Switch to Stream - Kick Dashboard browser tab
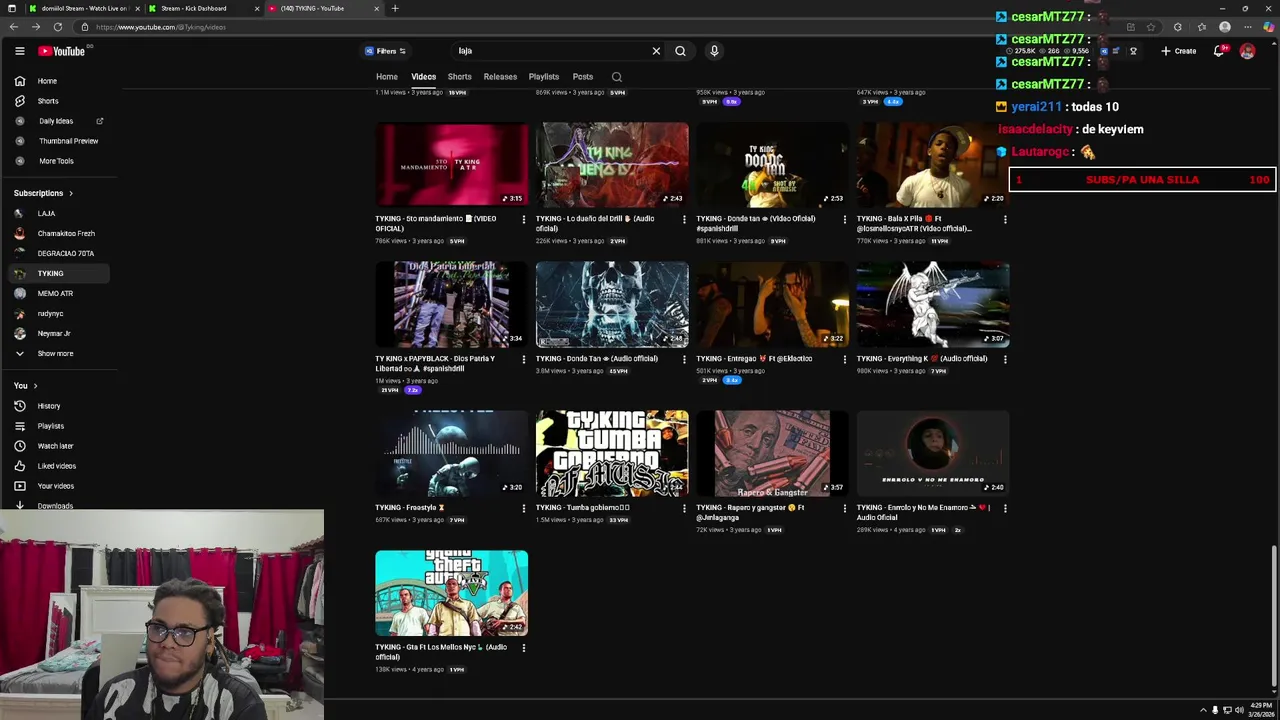1280x720 pixels. (203, 8)
